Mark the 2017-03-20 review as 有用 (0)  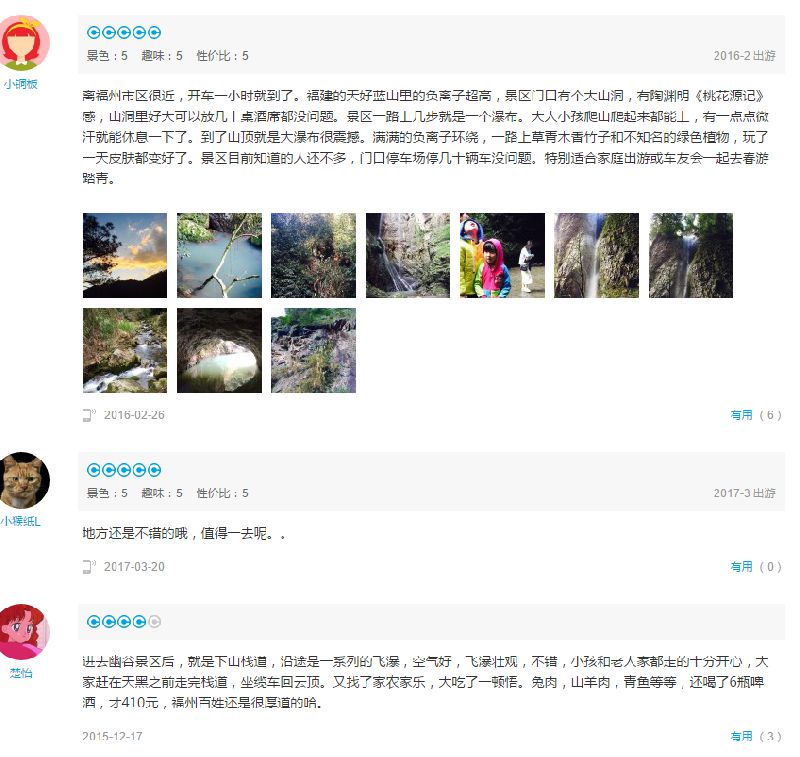point(756,567)
